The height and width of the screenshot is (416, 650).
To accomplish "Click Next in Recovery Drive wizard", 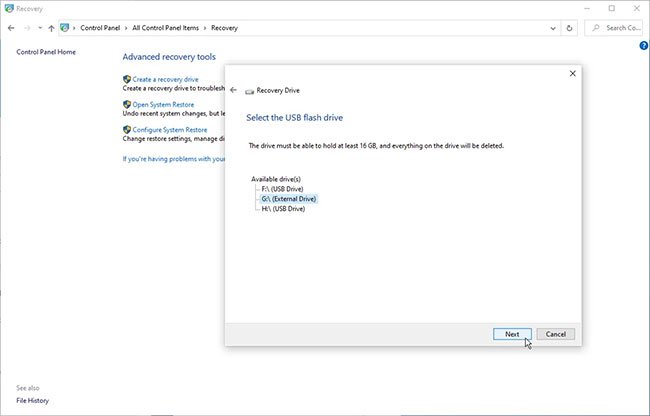I will click(x=512, y=334).
